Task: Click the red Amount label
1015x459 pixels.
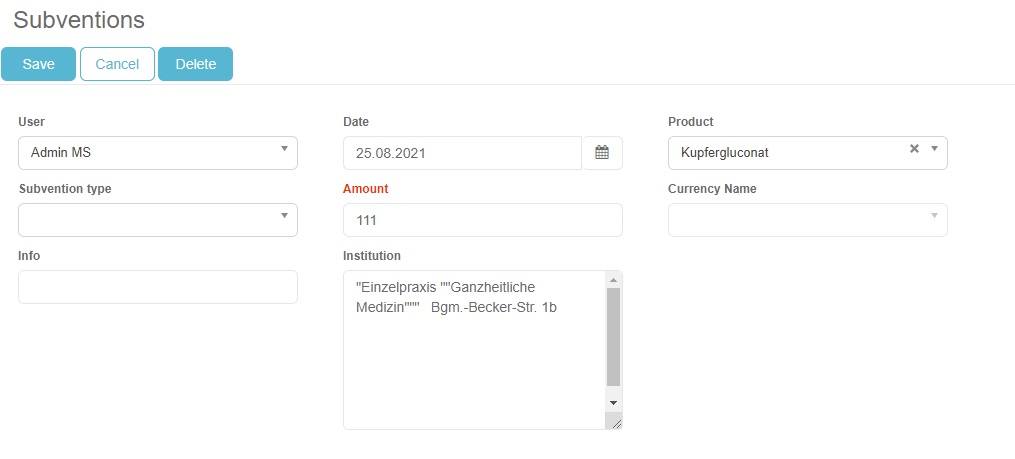Action: tap(366, 189)
